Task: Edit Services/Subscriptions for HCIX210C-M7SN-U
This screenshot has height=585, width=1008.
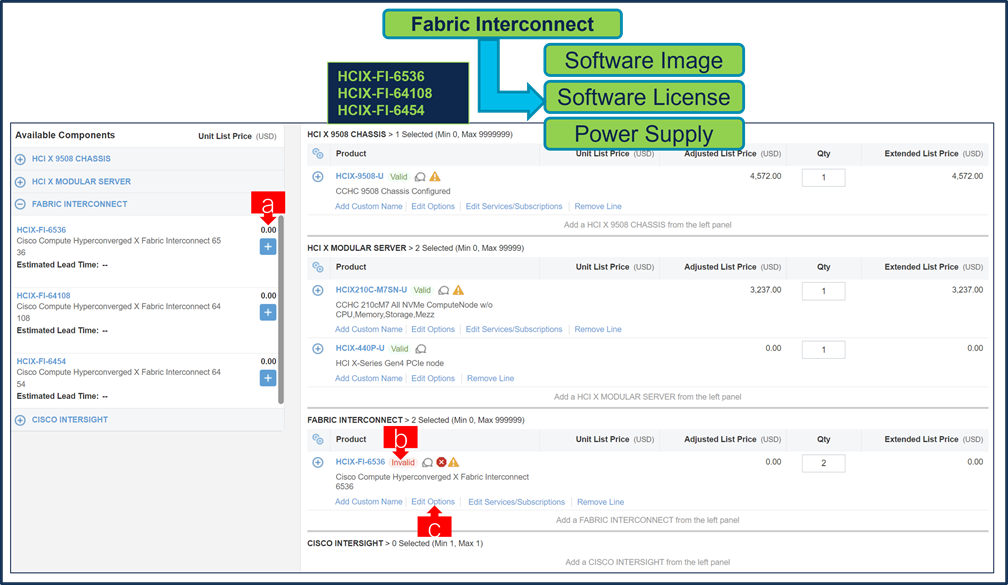Action: pos(514,329)
